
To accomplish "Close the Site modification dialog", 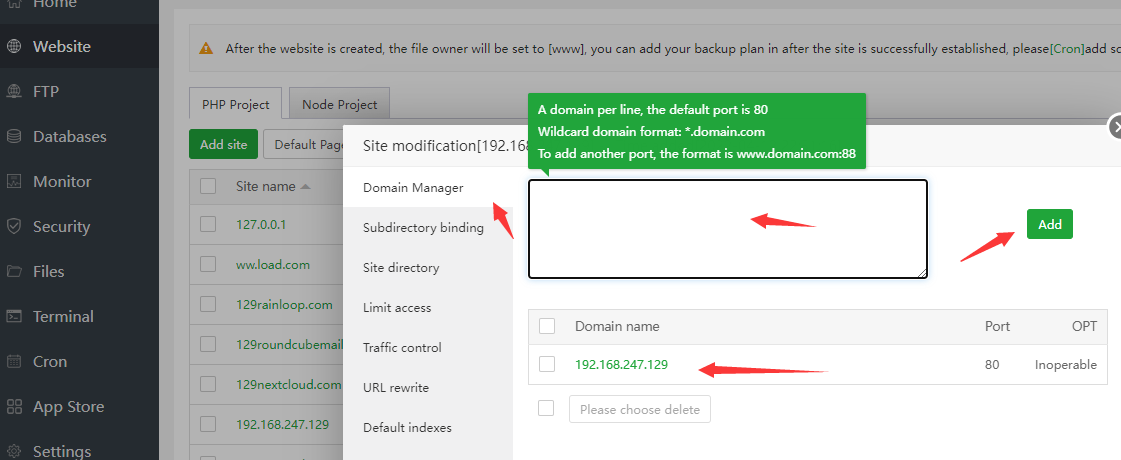I will click(x=1115, y=127).
